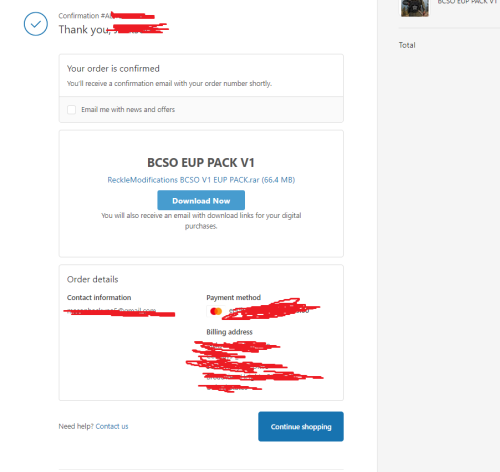Click the blue order confirmed checkmark icon
Image resolution: width=500 pixels, height=472 pixels.
coord(36,24)
